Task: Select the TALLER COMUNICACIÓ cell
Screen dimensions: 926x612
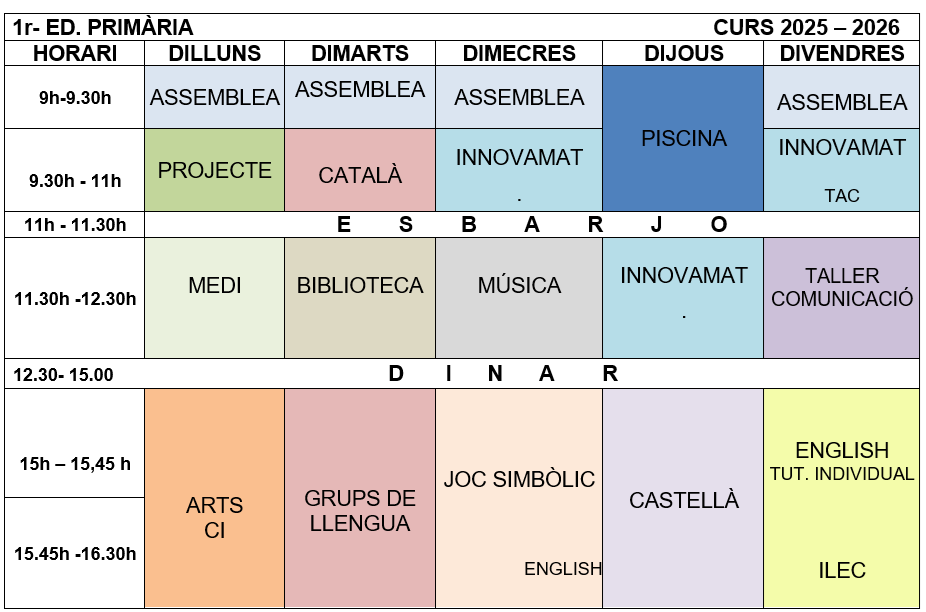Action: (x=842, y=287)
